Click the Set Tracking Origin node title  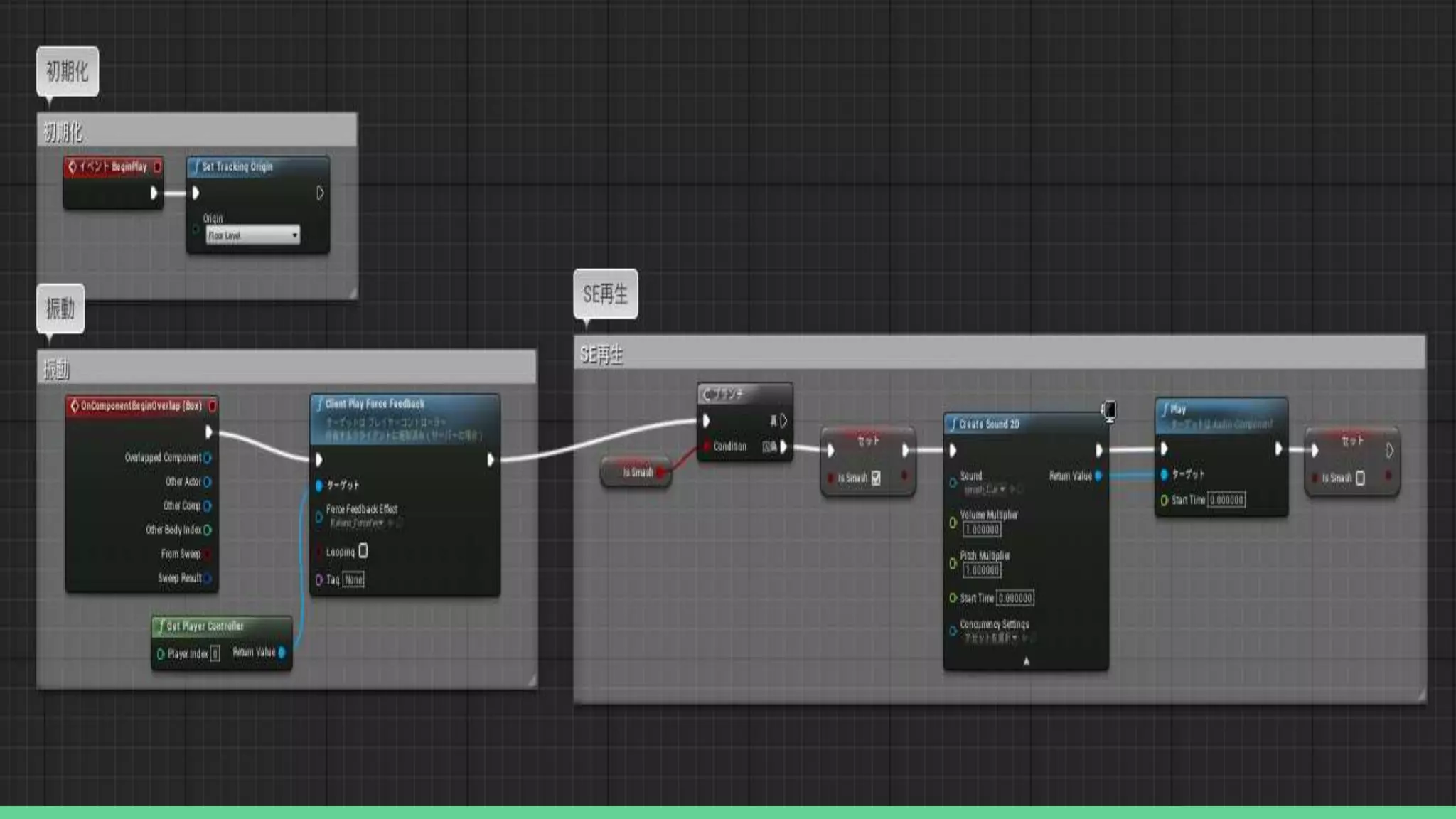coord(237,167)
